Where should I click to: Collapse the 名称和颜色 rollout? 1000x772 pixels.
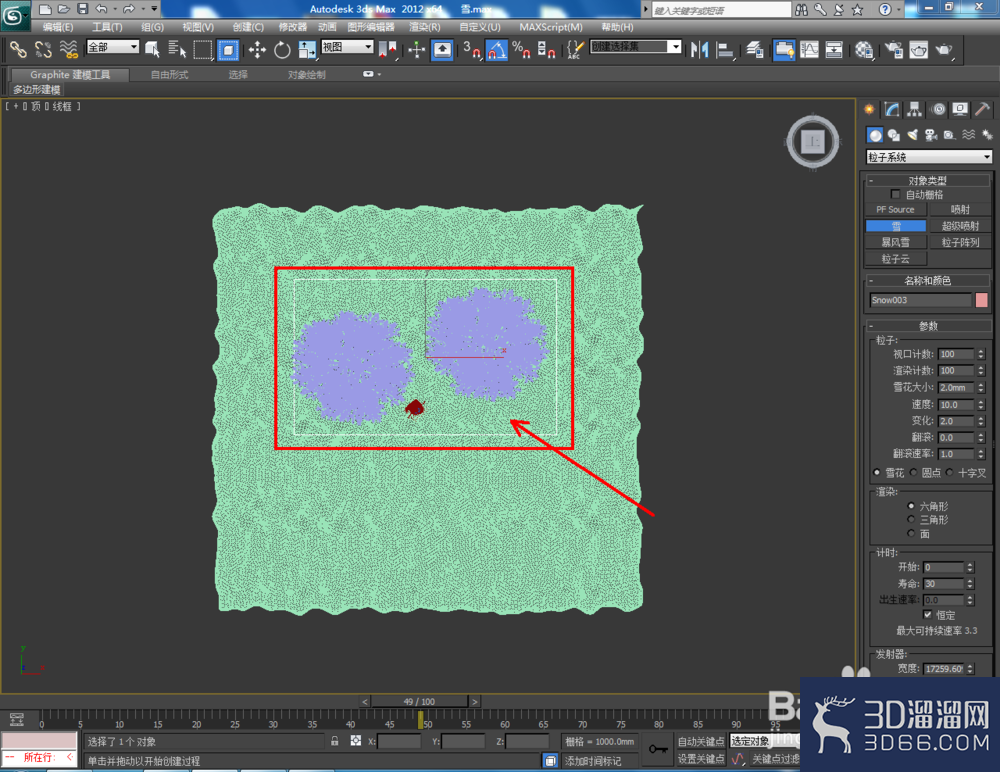click(x=927, y=280)
